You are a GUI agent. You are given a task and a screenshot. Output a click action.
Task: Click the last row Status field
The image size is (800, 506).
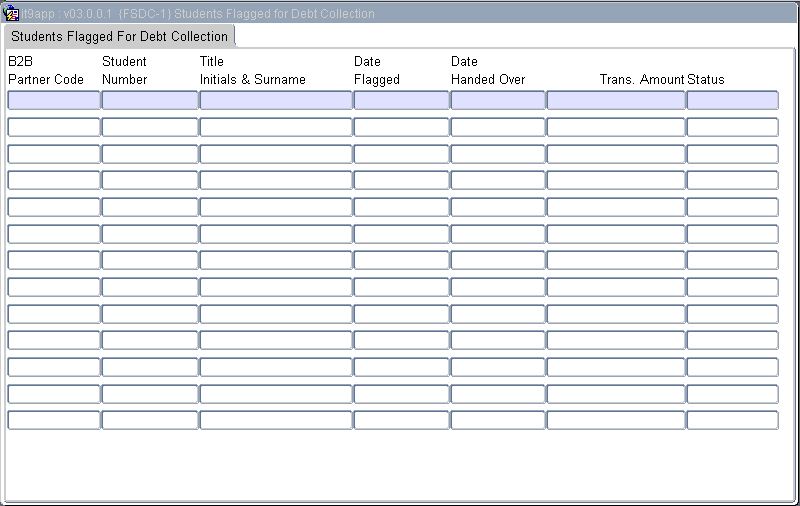[732, 420]
